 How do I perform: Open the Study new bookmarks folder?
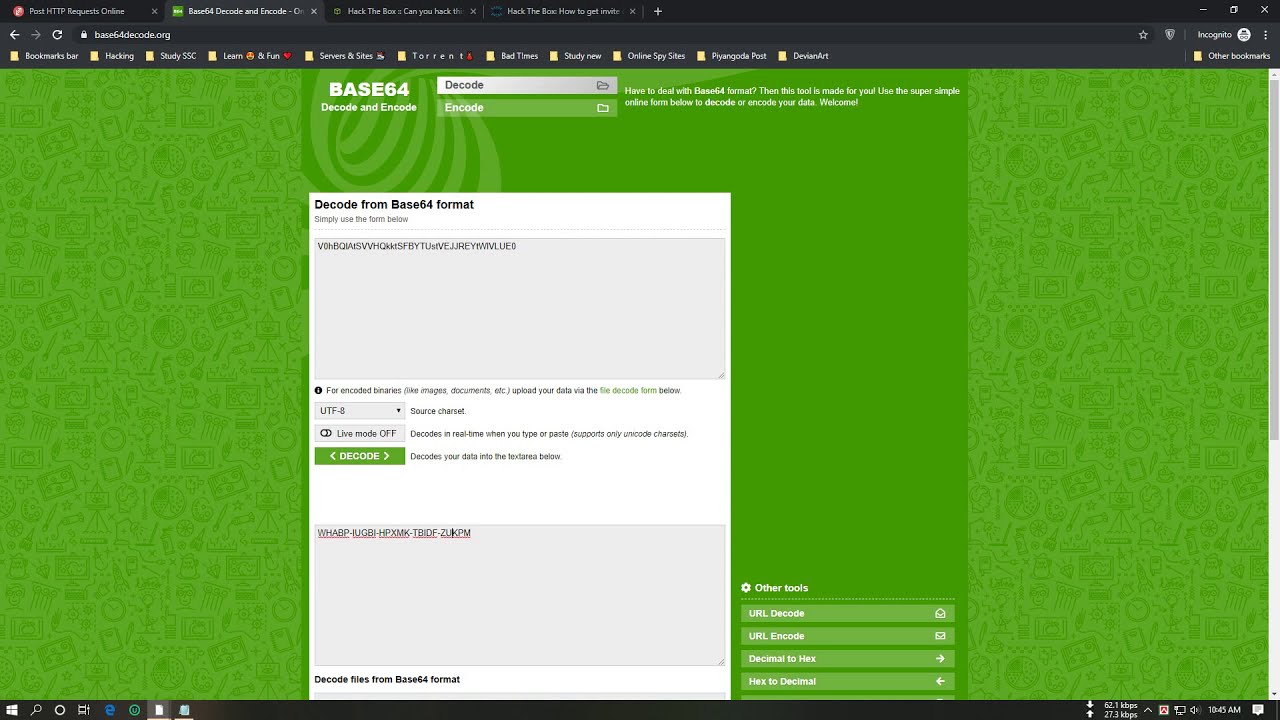click(x=575, y=56)
